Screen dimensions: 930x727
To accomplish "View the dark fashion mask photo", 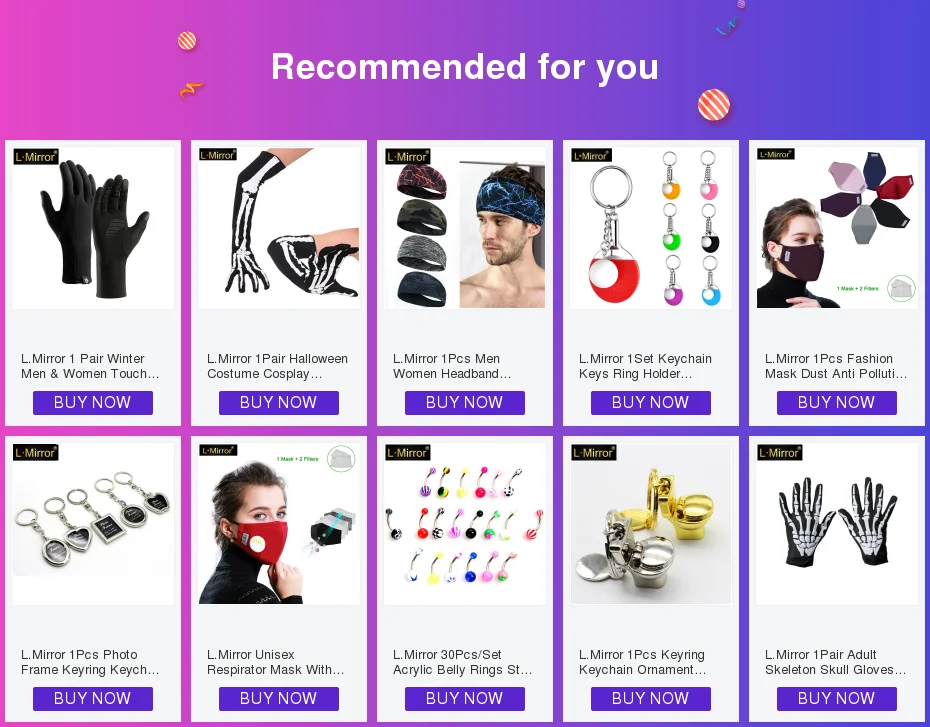I will (x=837, y=228).
